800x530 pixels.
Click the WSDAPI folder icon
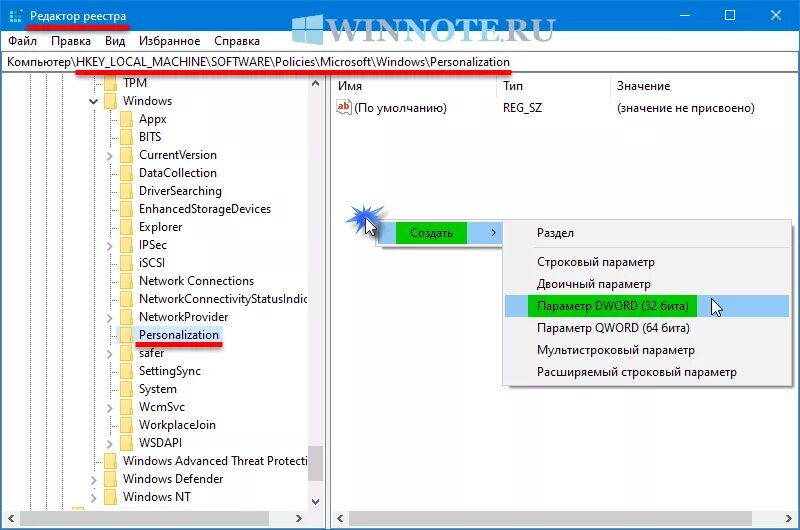point(127,443)
